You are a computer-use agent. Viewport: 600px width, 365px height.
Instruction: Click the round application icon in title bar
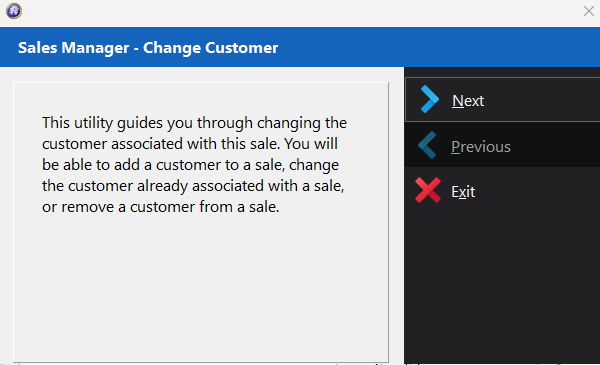coord(14,11)
